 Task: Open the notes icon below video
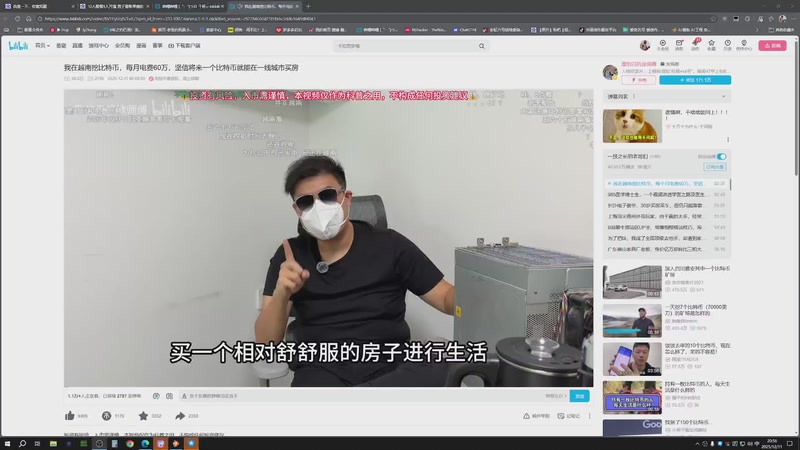tap(561, 416)
